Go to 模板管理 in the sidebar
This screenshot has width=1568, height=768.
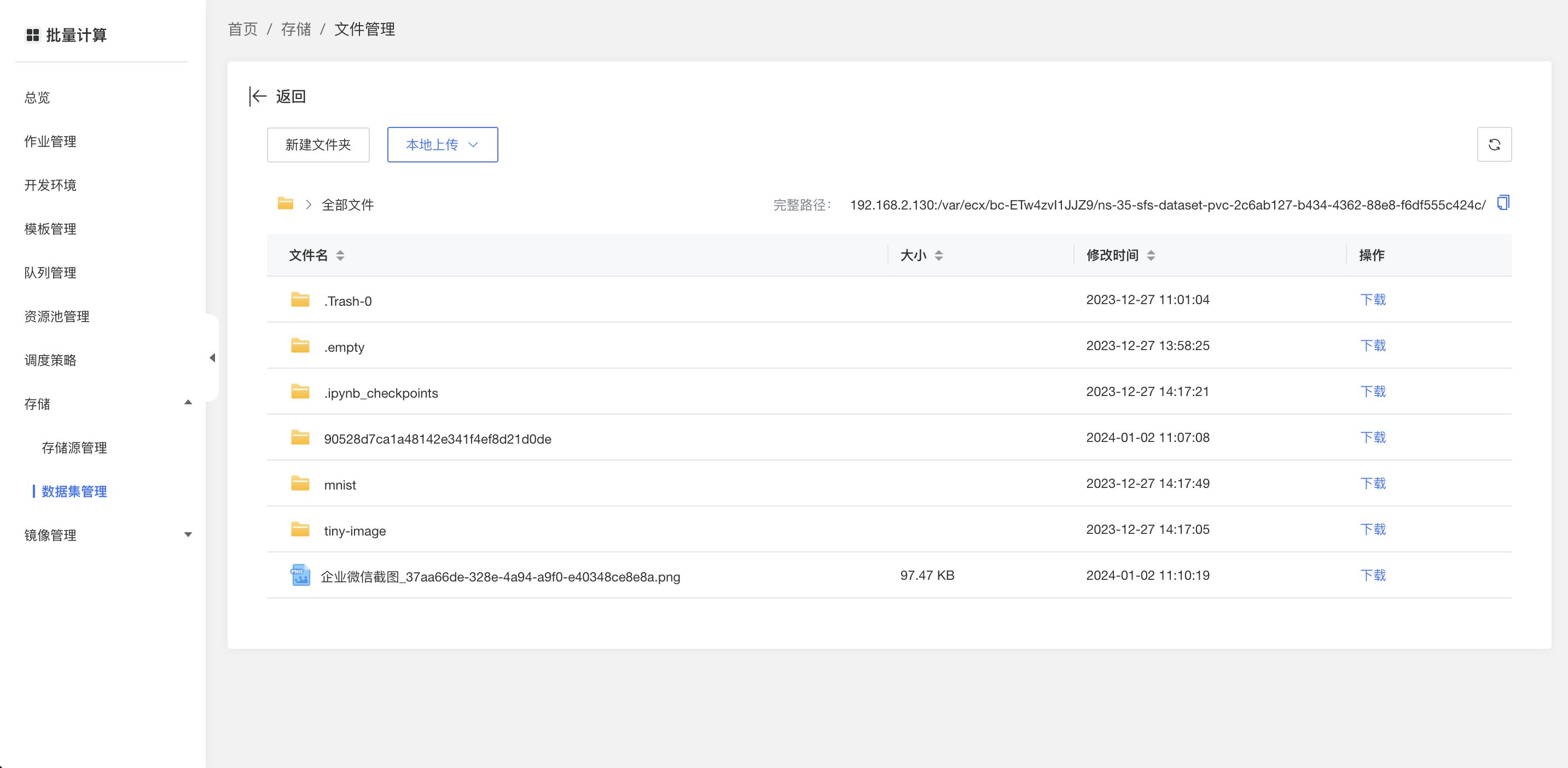[50, 229]
